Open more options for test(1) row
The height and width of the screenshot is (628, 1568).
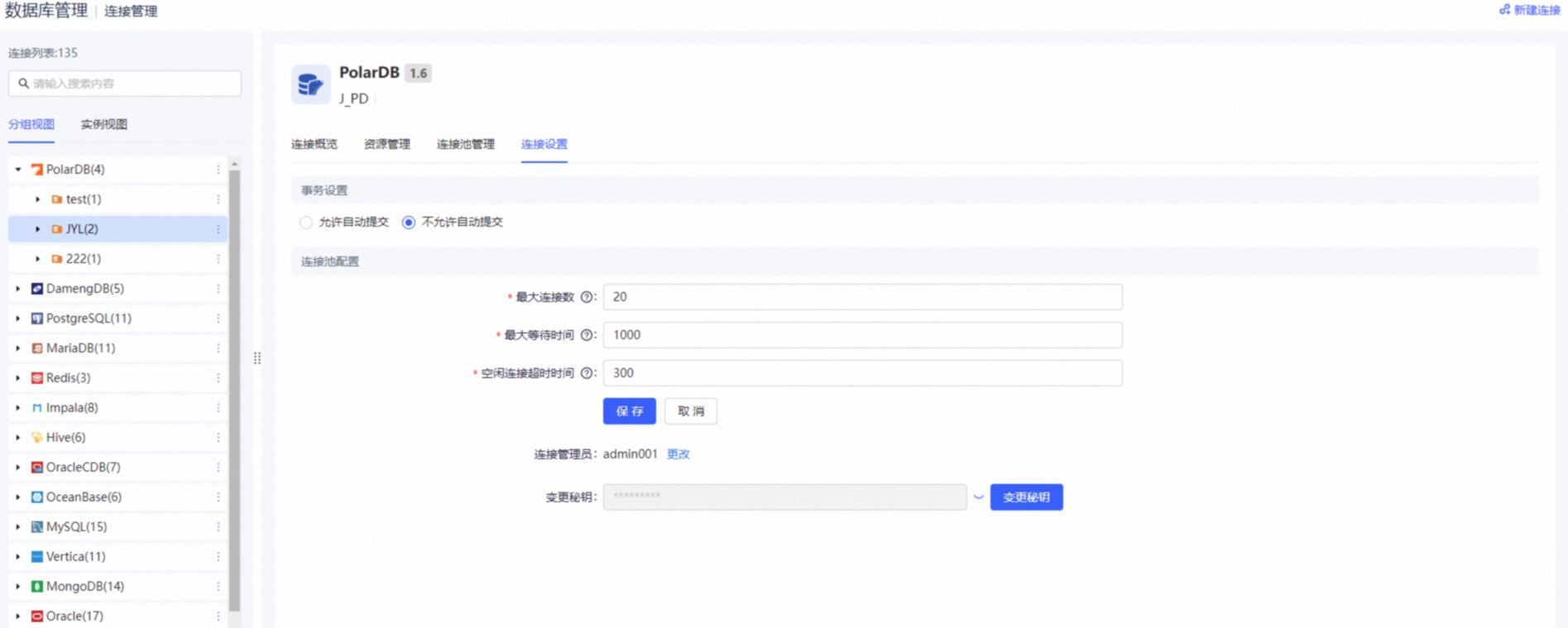coord(218,199)
